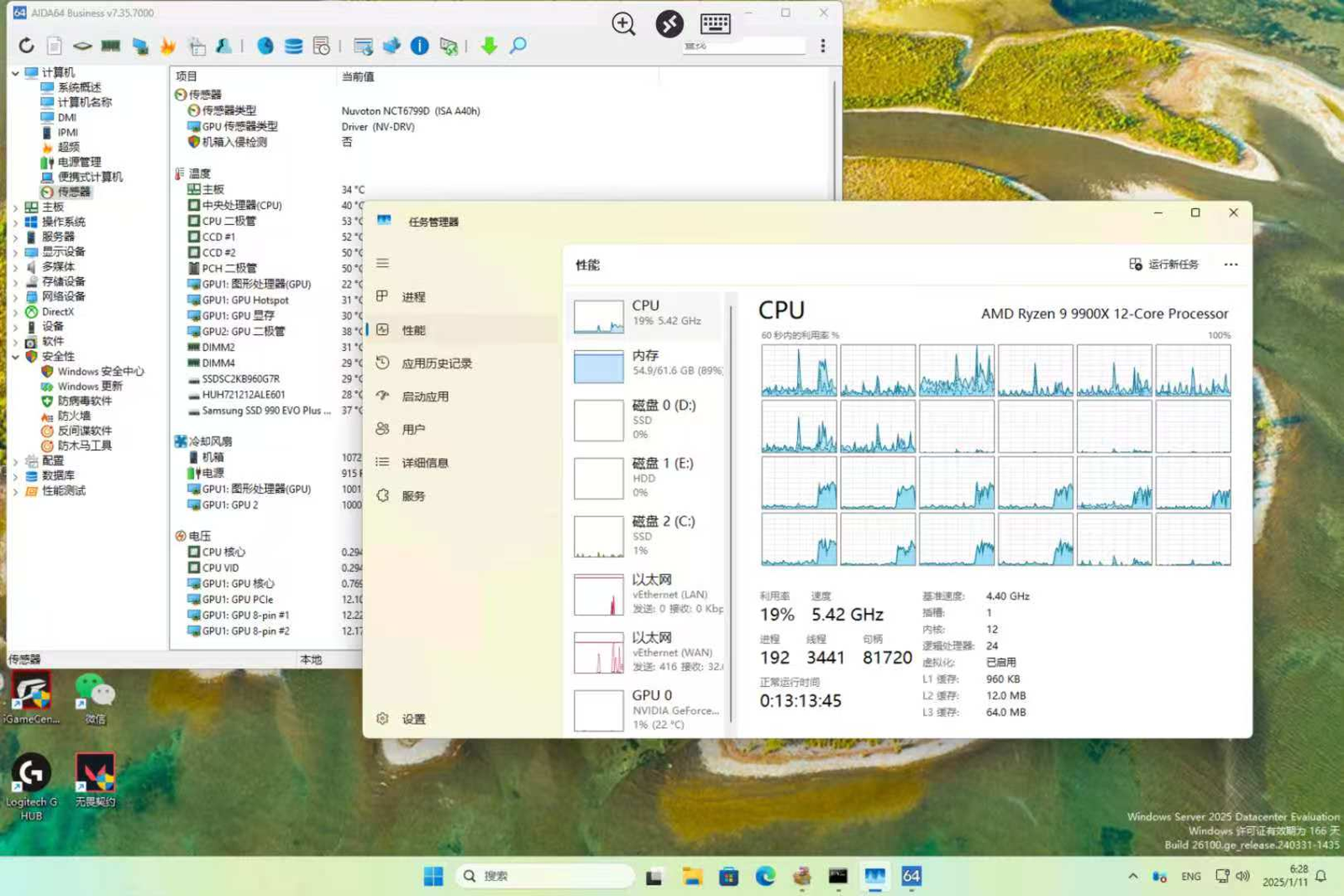Viewport: 1344px width, 896px height.
Task: Open the Windows Start button
Action: pos(433,877)
